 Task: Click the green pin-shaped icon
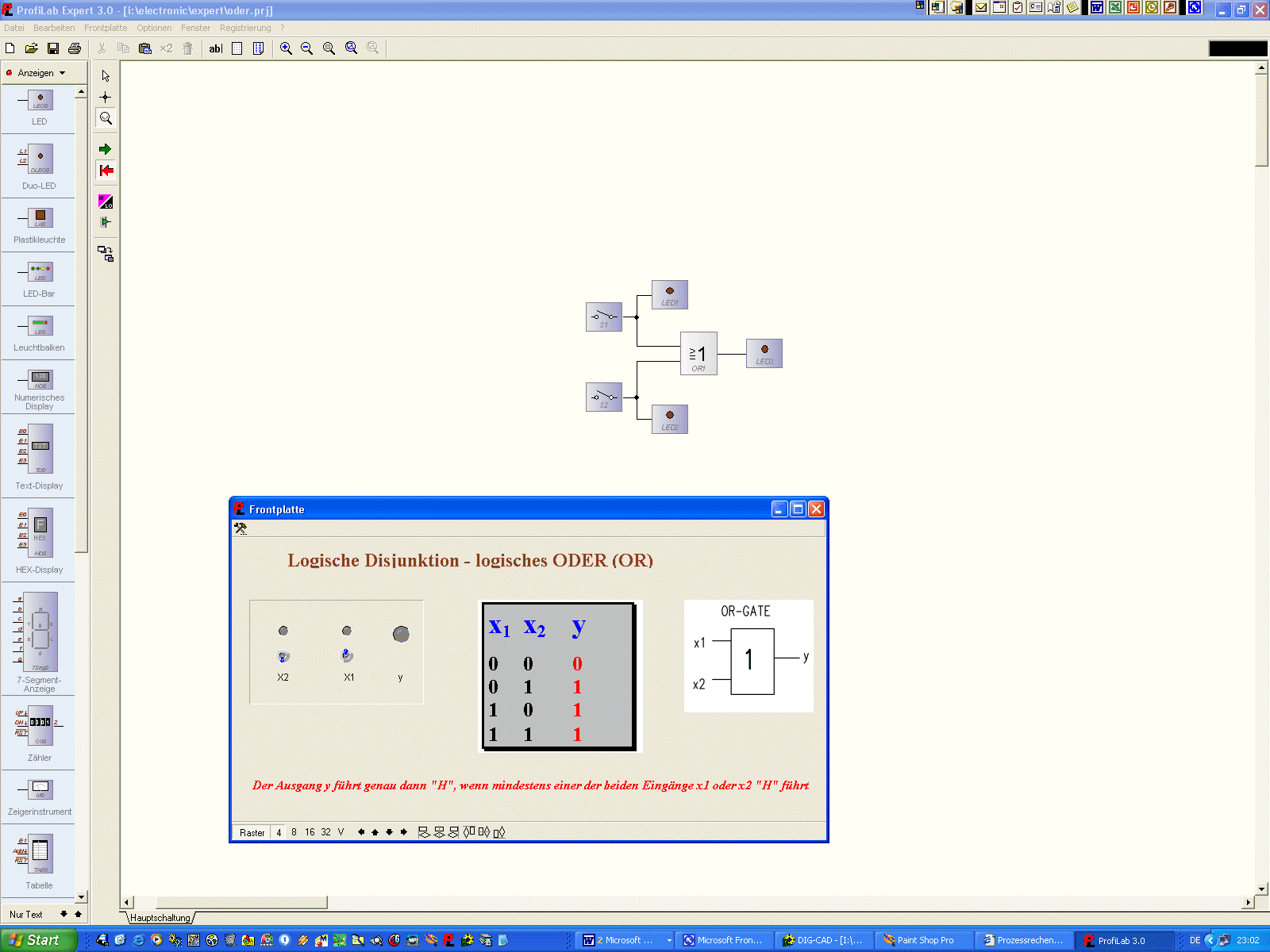pyautogui.click(x=106, y=222)
